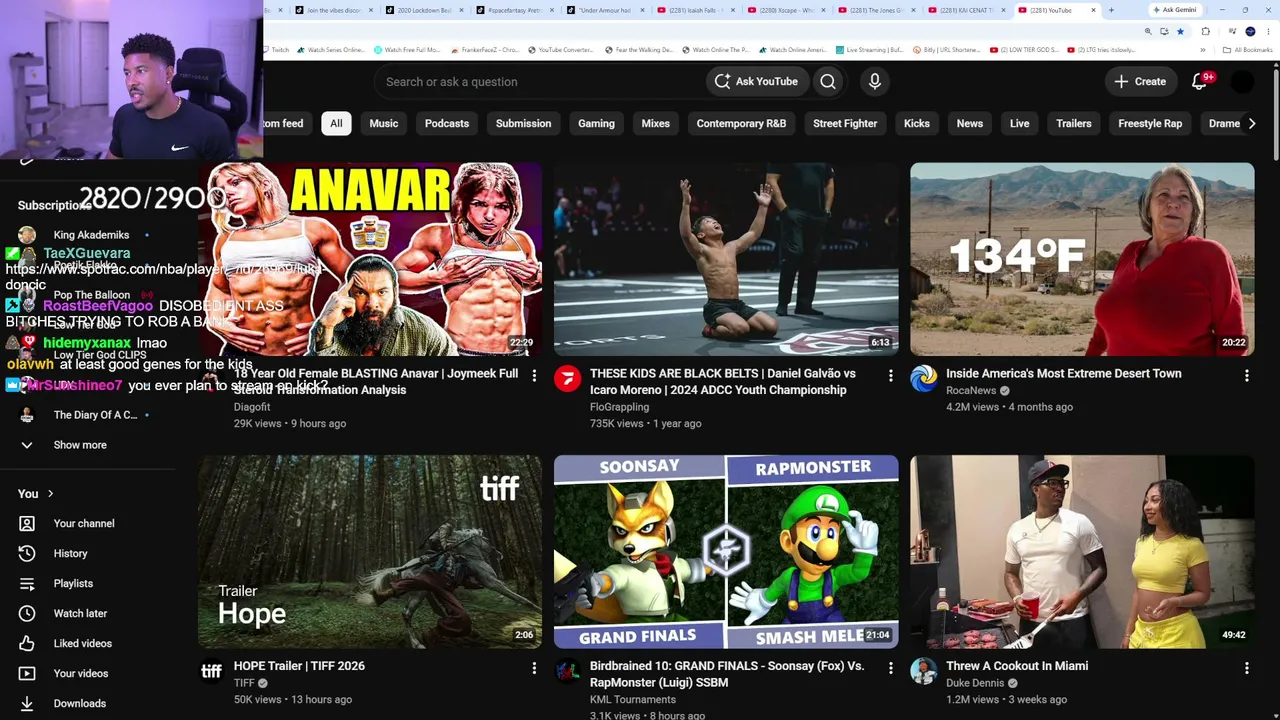Click the search magnifier icon

tap(828, 82)
